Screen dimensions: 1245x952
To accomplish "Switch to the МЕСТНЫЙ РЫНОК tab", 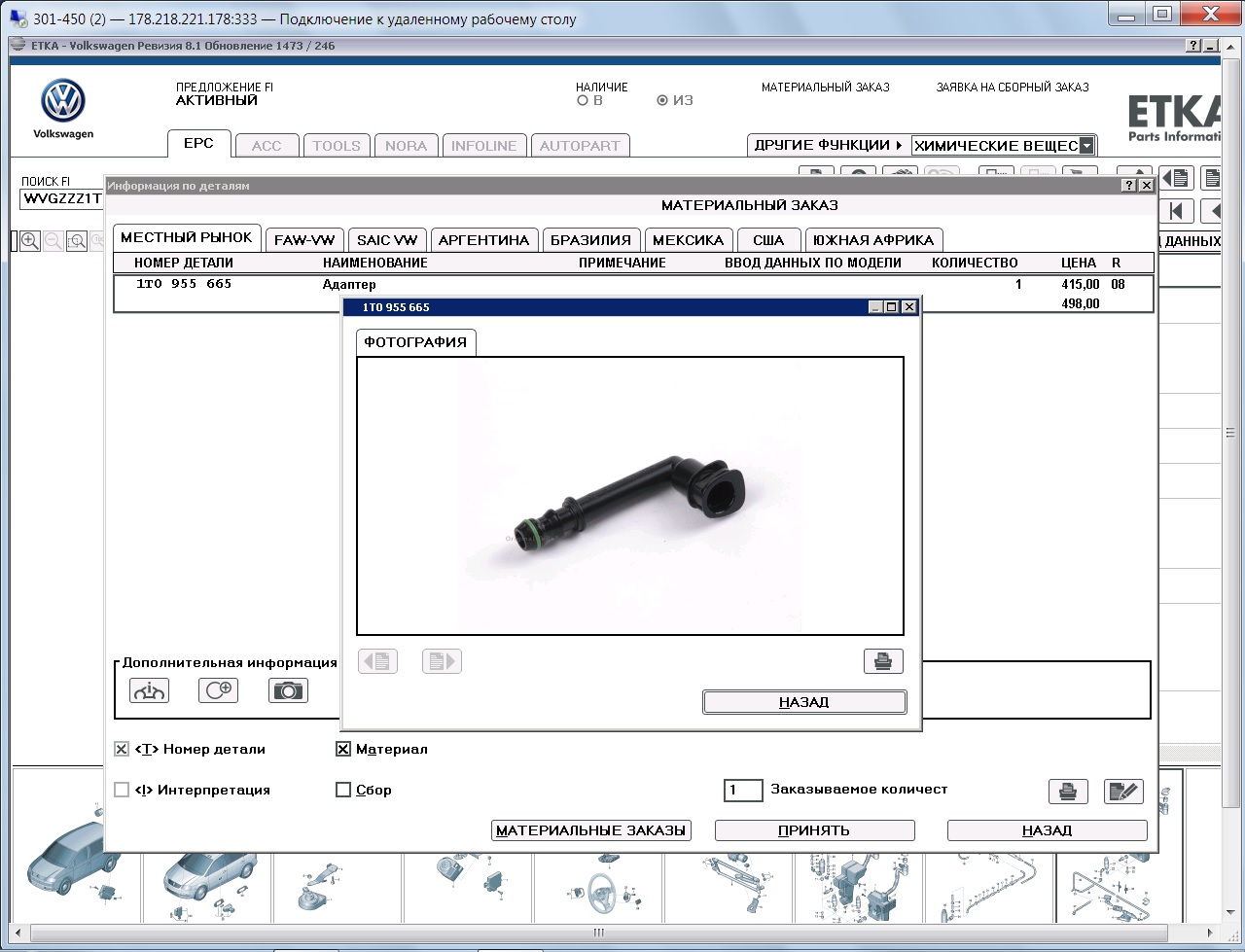I will coord(186,237).
